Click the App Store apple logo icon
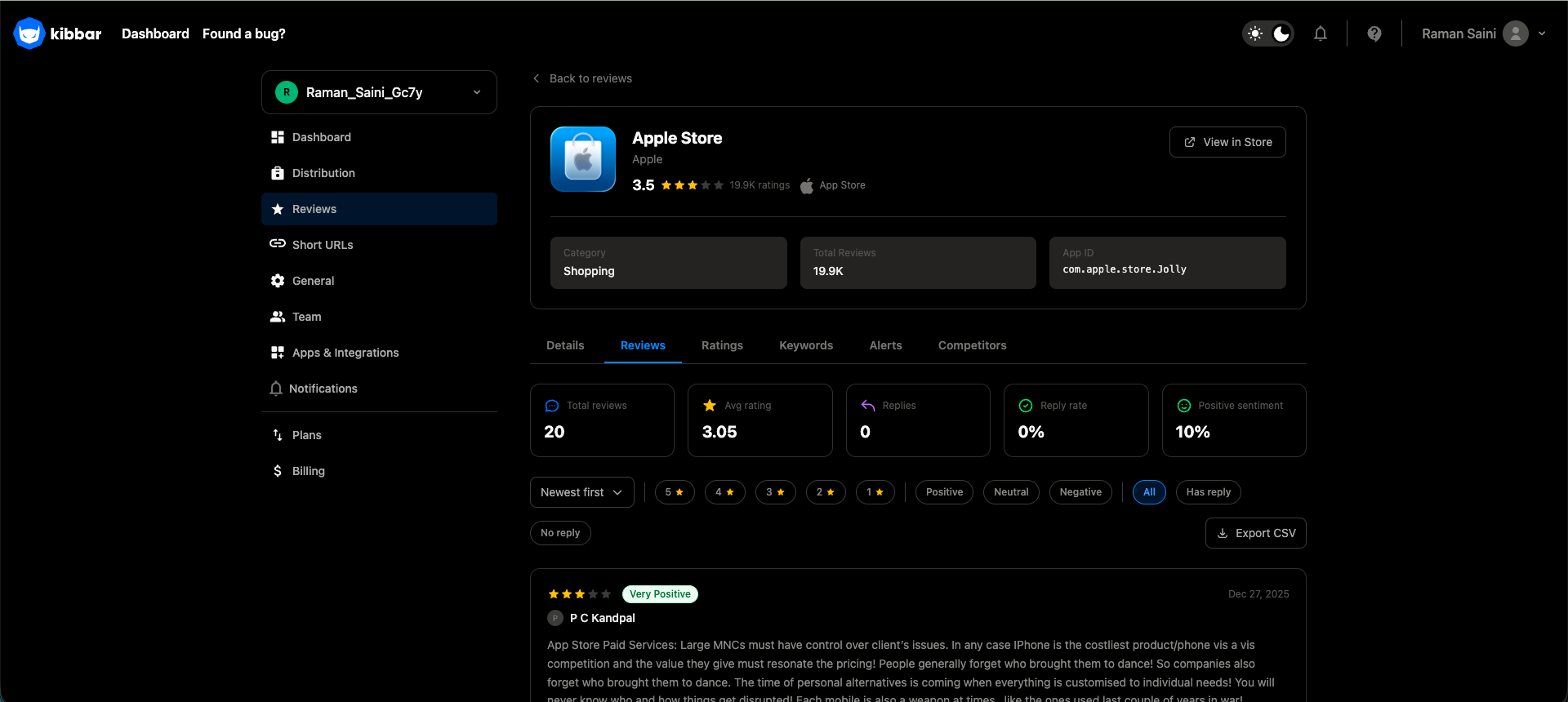The height and width of the screenshot is (702, 1568). point(807,185)
